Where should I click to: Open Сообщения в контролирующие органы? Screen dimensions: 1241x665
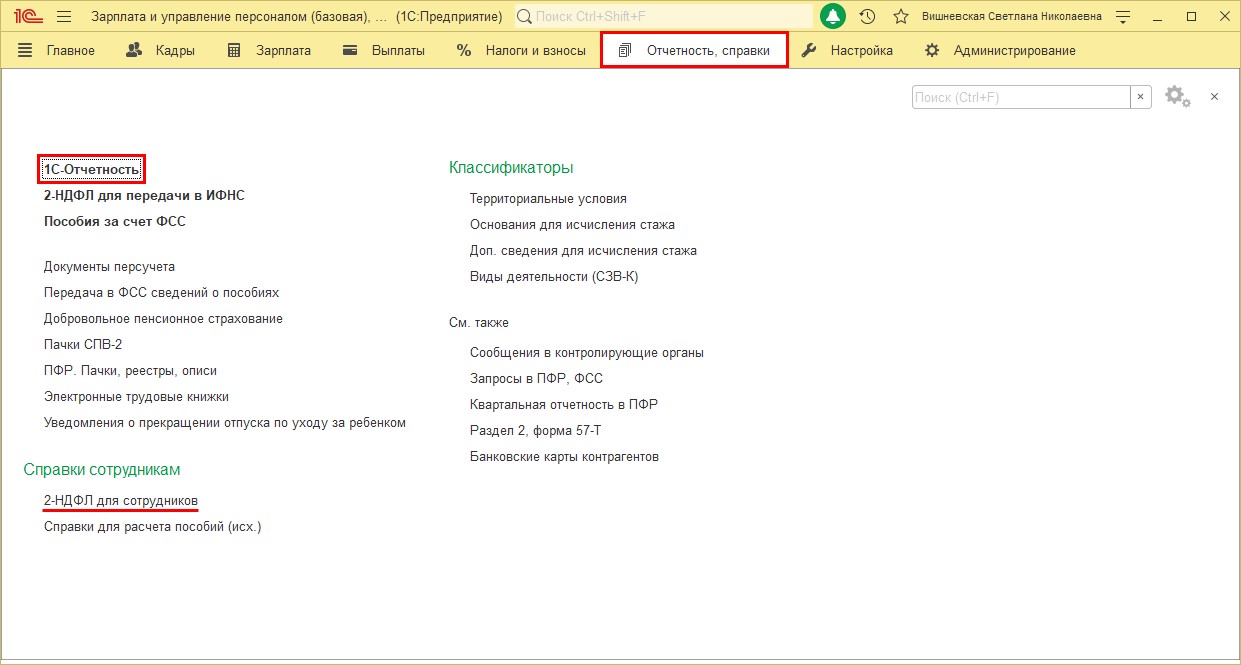pyautogui.click(x=587, y=353)
